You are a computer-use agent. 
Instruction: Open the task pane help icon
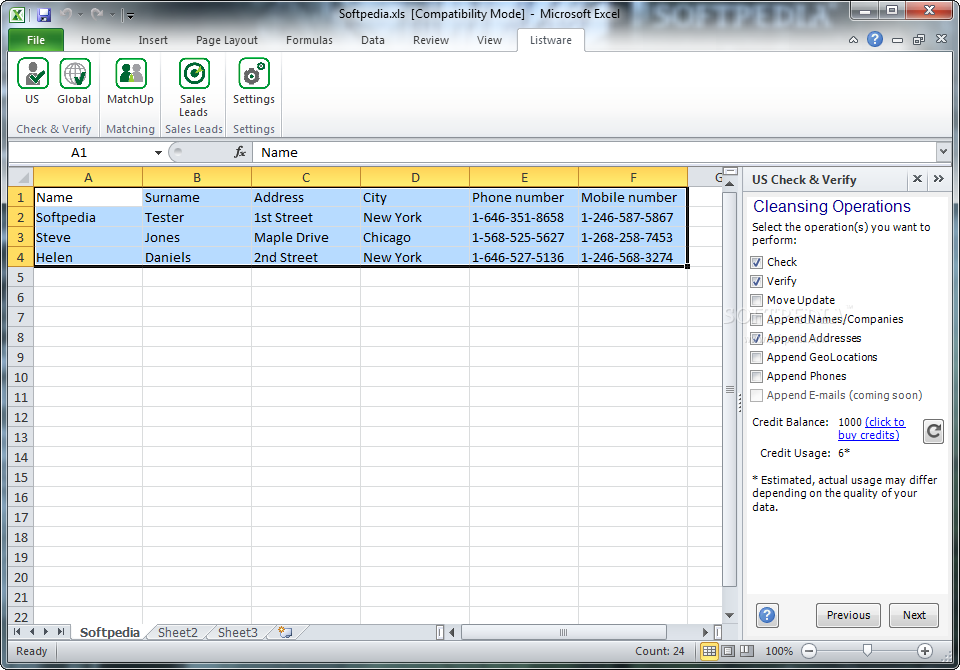(767, 615)
